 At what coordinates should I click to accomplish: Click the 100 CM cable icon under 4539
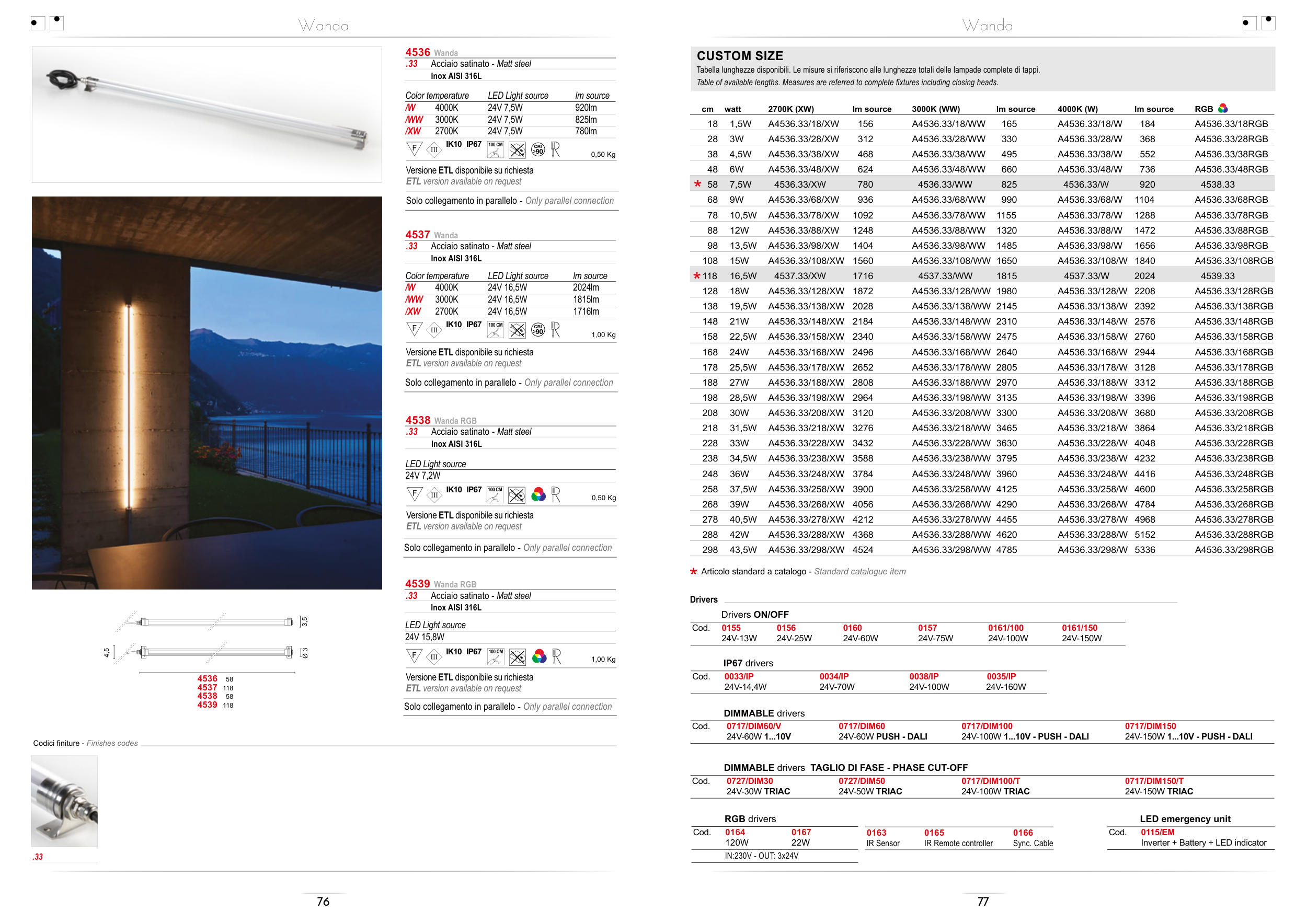tap(496, 657)
